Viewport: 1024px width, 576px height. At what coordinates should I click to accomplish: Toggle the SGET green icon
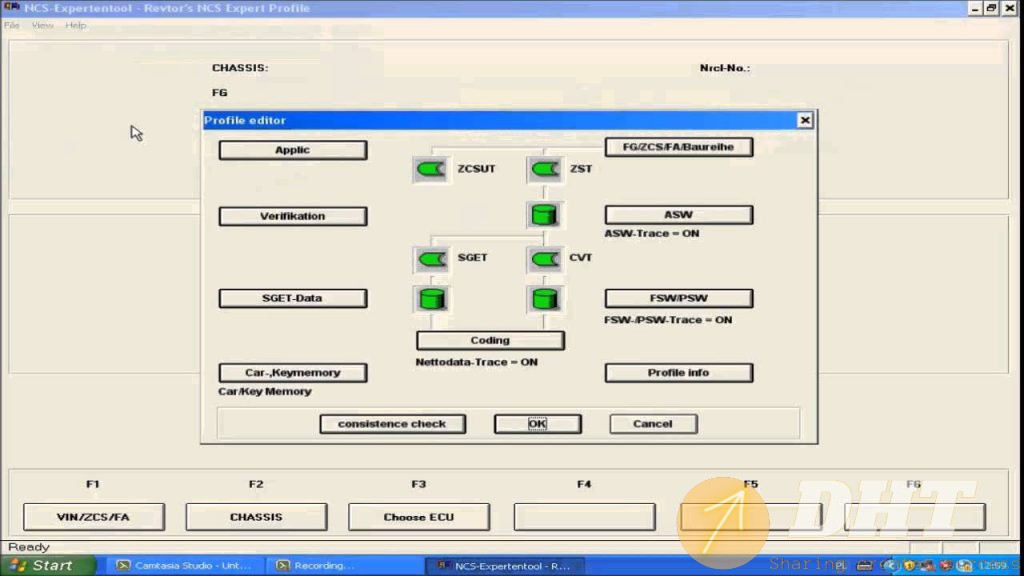432,258
